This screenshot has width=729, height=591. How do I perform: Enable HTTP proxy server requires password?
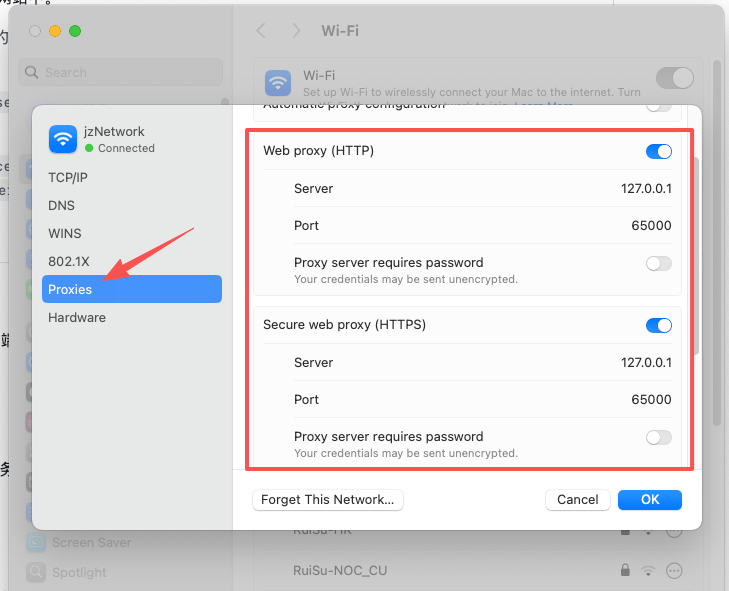pyautogui.click(x=658, y=263)
